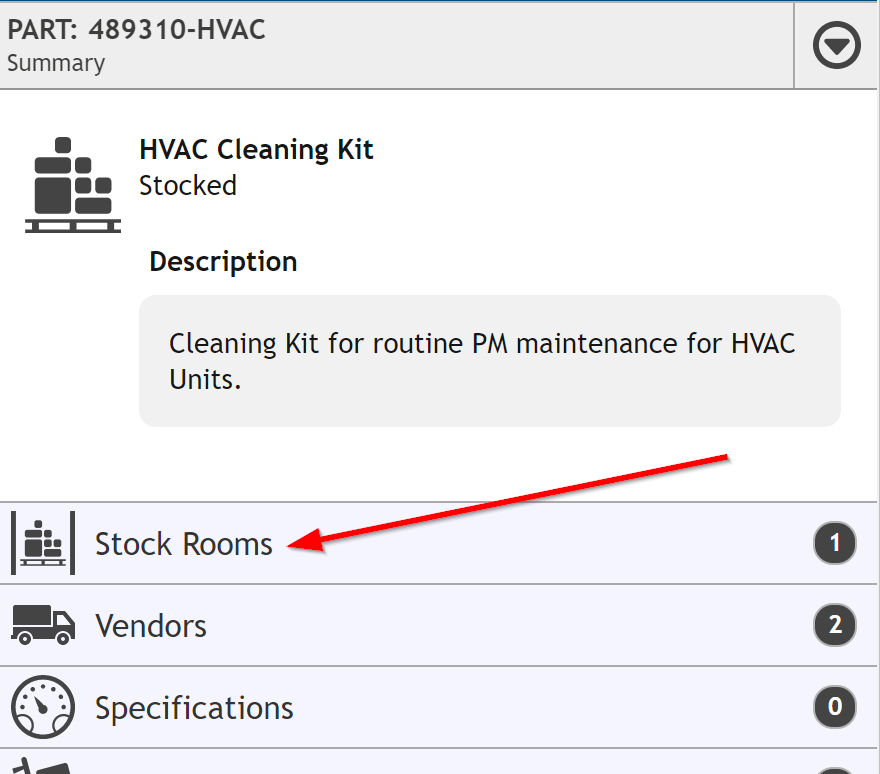Open the Vendors section

[x=438, y=625]
